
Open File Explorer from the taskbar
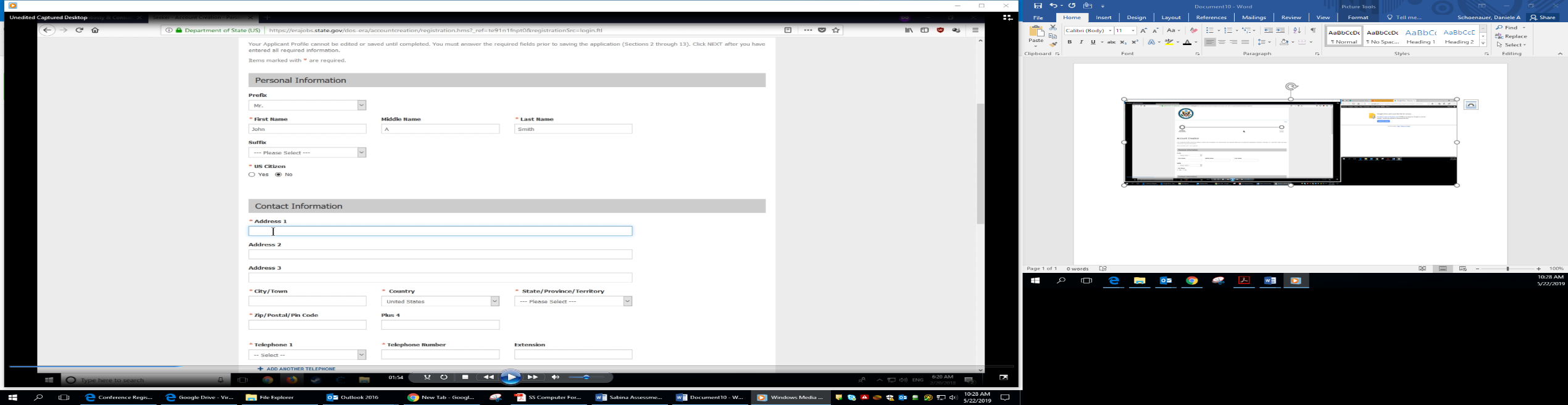coord(270,398)
